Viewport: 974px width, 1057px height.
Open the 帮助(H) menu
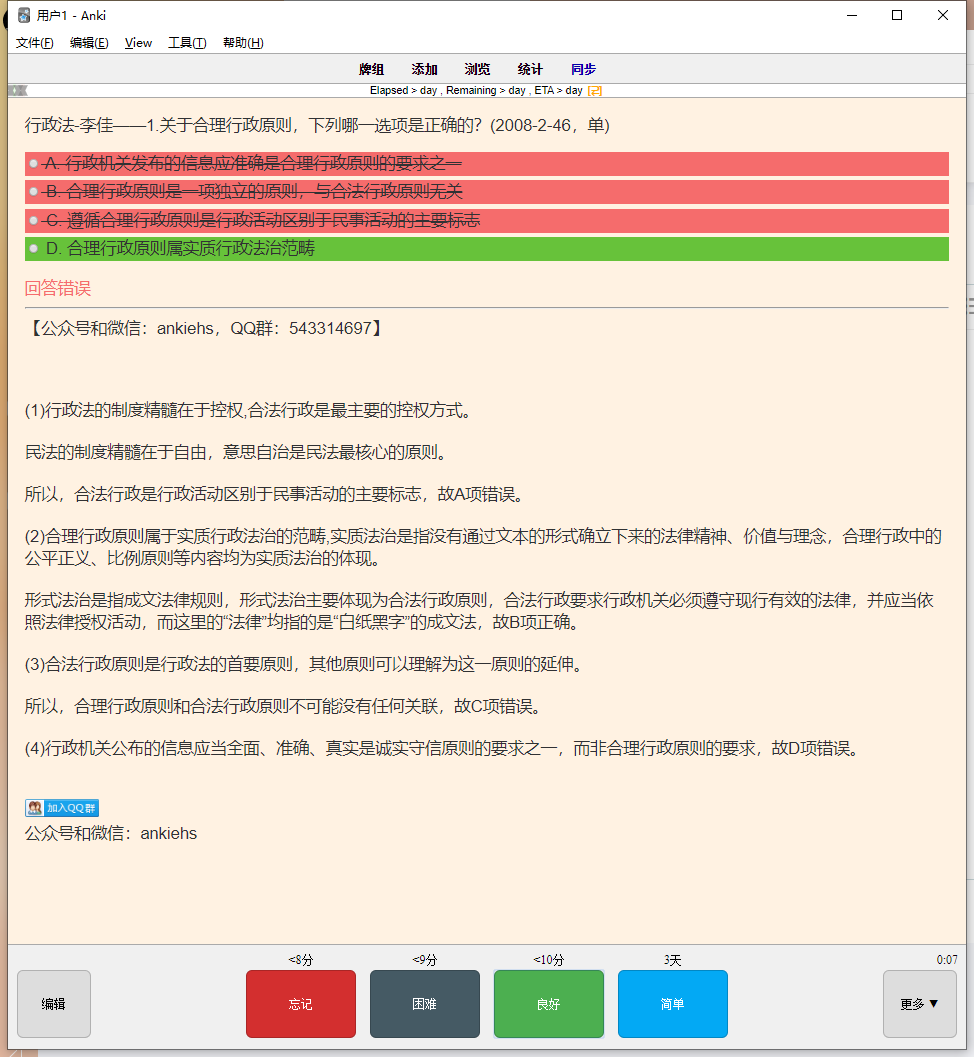[243, 43]
